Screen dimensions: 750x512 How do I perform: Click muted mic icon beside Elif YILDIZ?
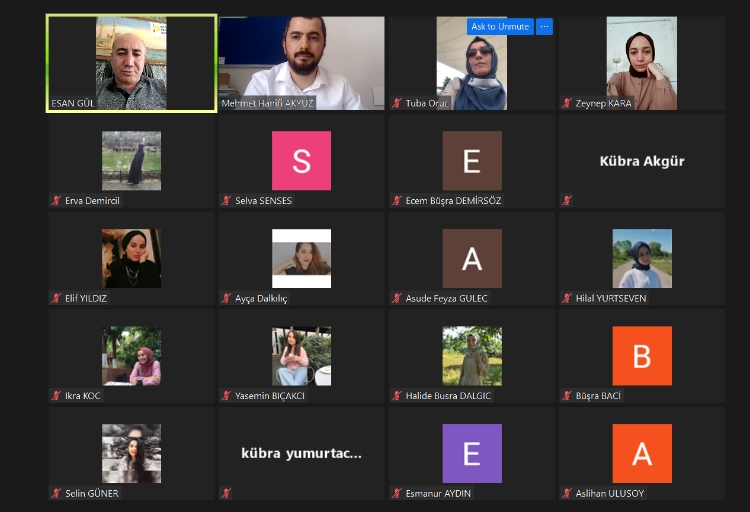tap(56, 298)
